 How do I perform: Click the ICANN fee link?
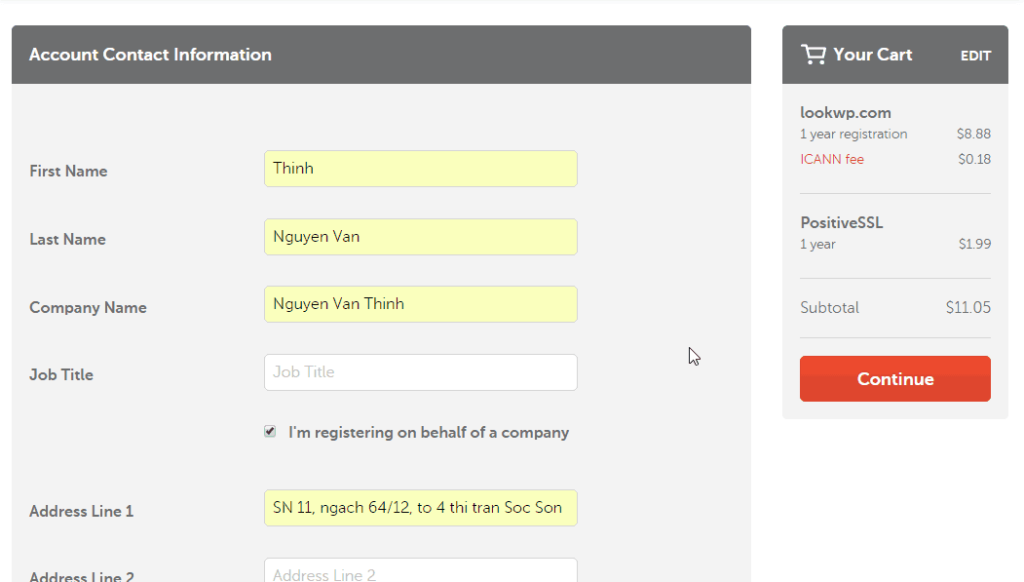coord(831,159)
